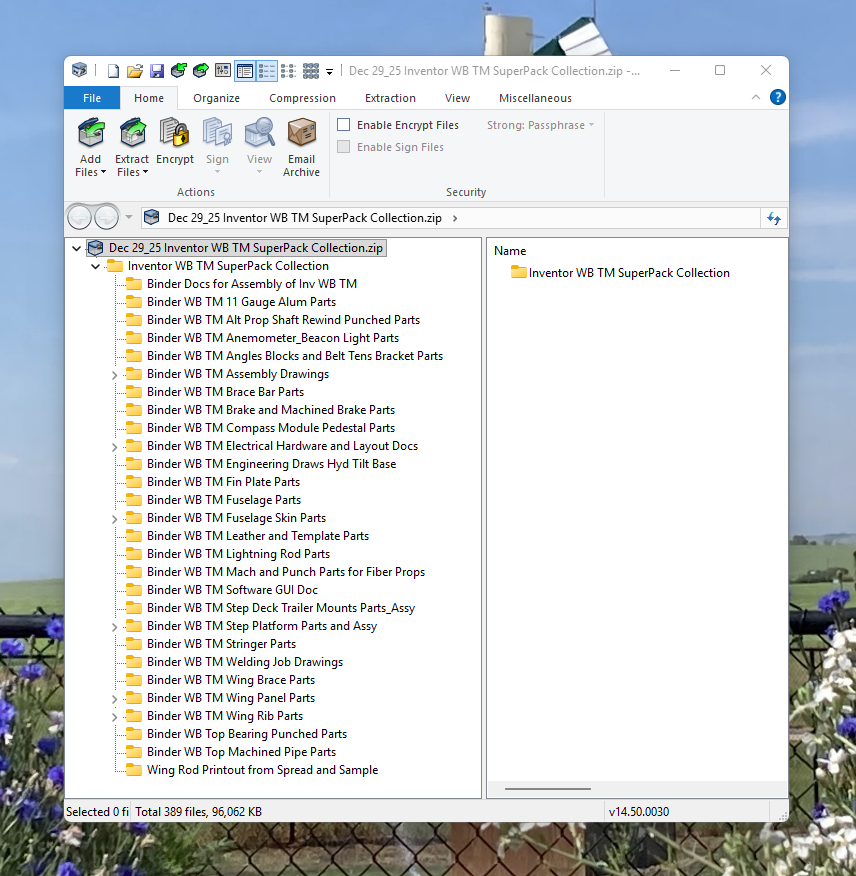Image resolution: width=856 pixels, height=876 pixels.
Task: Click the File menu button
Action: (91, 98)
